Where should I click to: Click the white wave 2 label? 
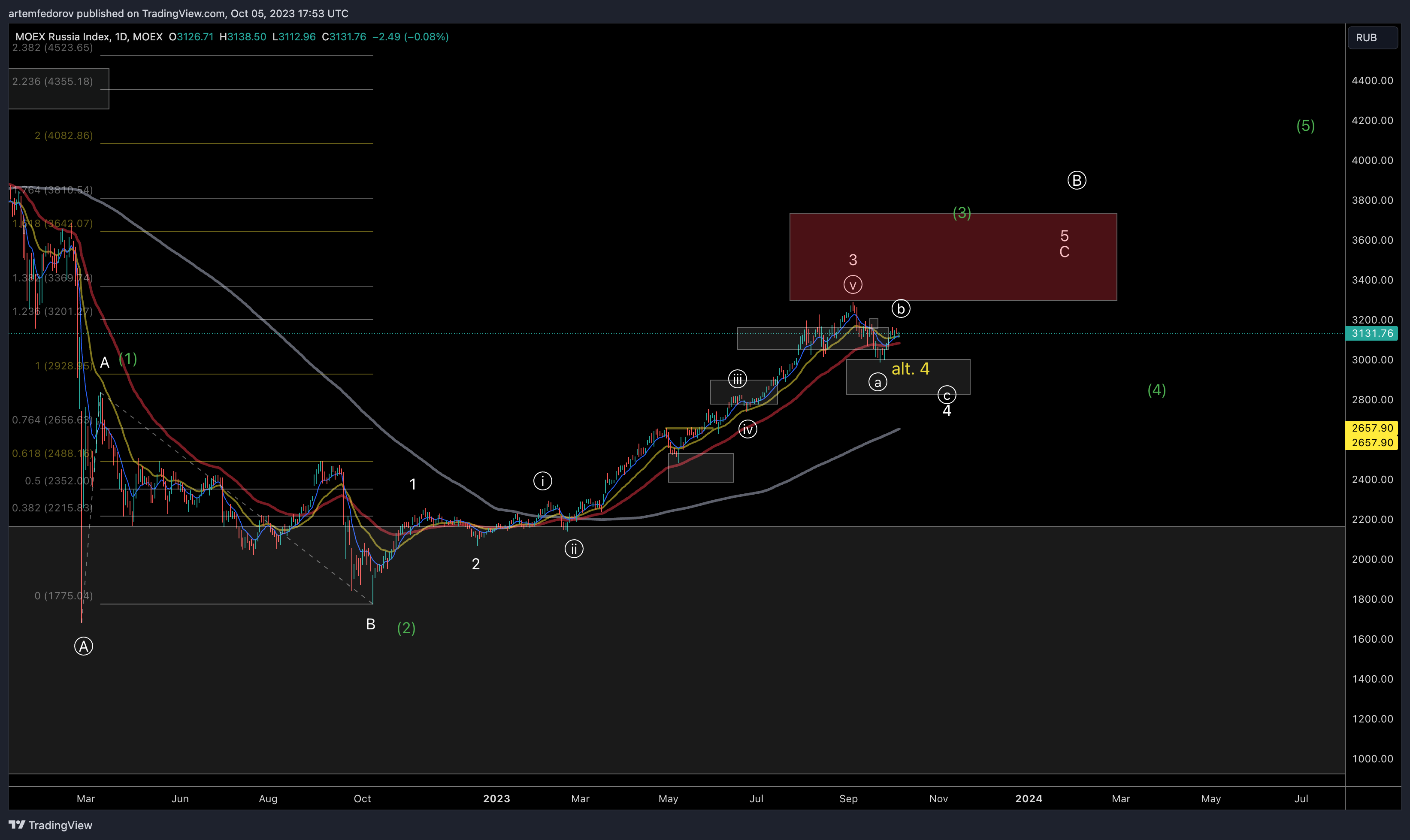(476, 564)
